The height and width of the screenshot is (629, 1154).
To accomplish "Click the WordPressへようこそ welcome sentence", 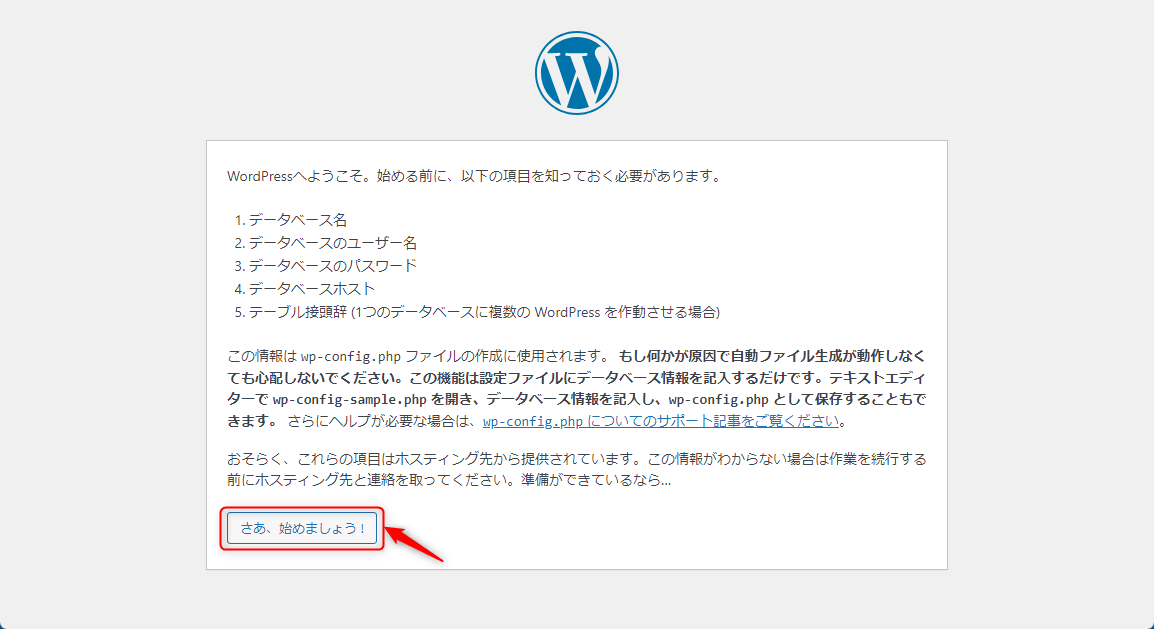I will (x=474, y=176).
